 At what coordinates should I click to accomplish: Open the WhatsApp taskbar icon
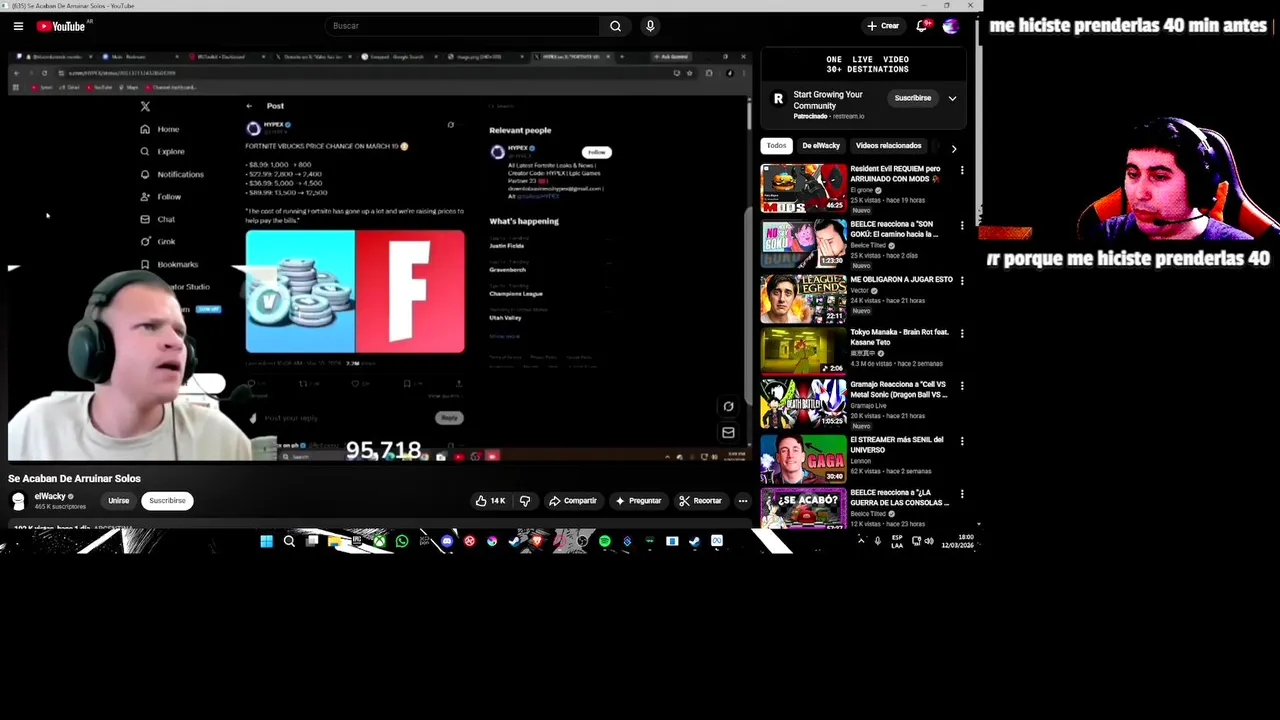click(402, 541)
